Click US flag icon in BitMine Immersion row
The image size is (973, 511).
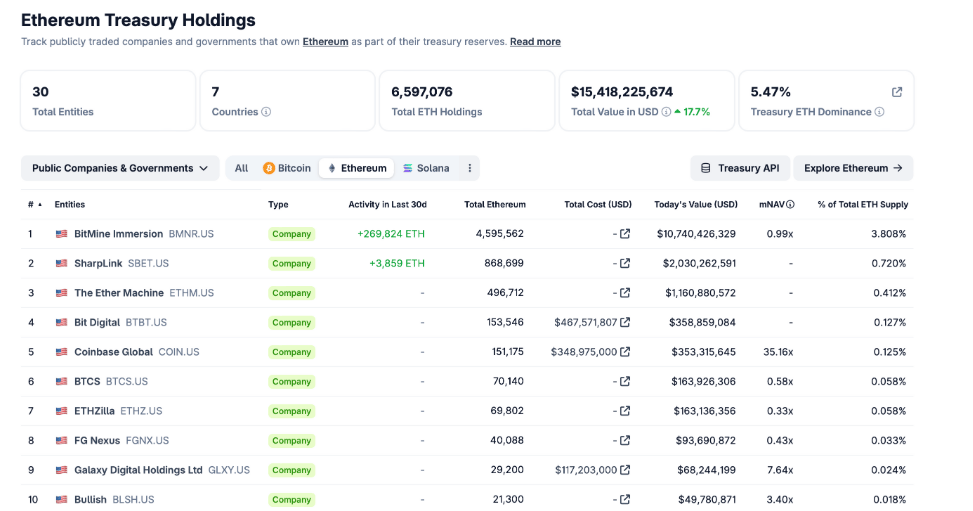pyautogui.click(x=61, y=234)
